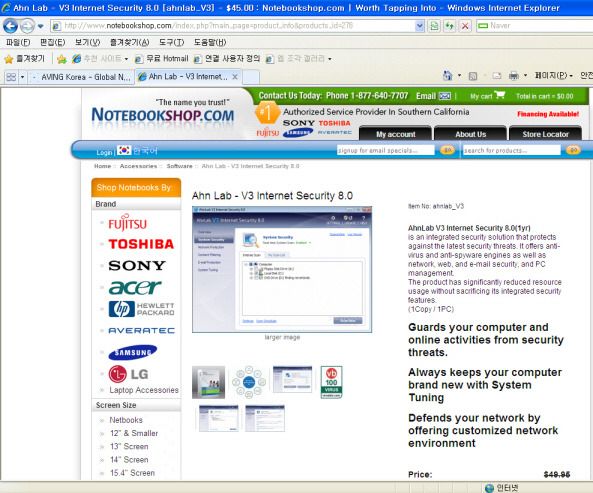Select the Sony brand logo in sidebar
This screenshot has width=593, height=493.
coord(137,265)
